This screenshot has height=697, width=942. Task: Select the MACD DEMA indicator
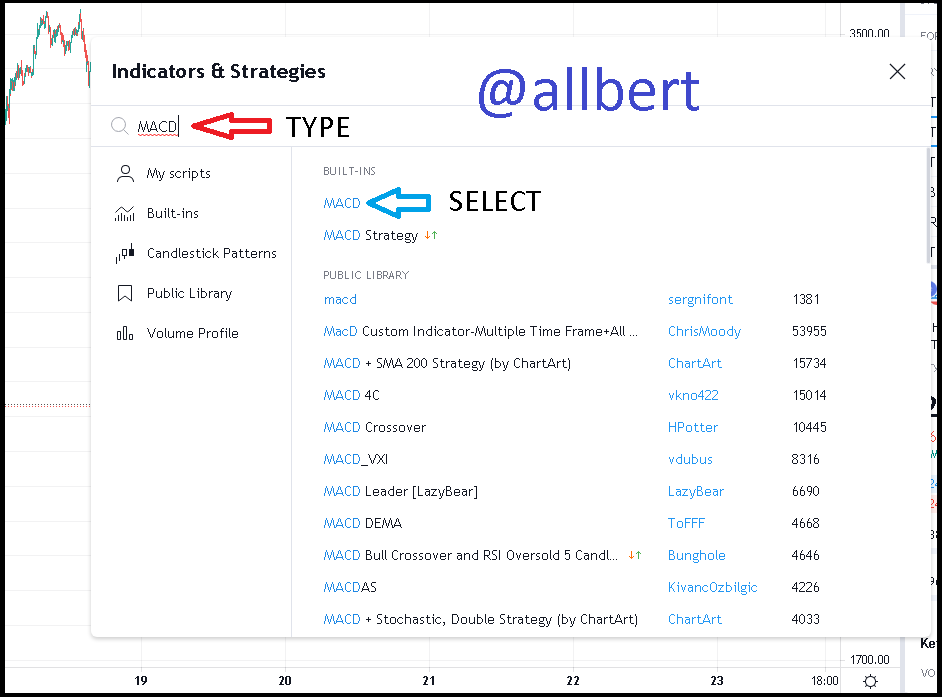[x=362, y=523]
